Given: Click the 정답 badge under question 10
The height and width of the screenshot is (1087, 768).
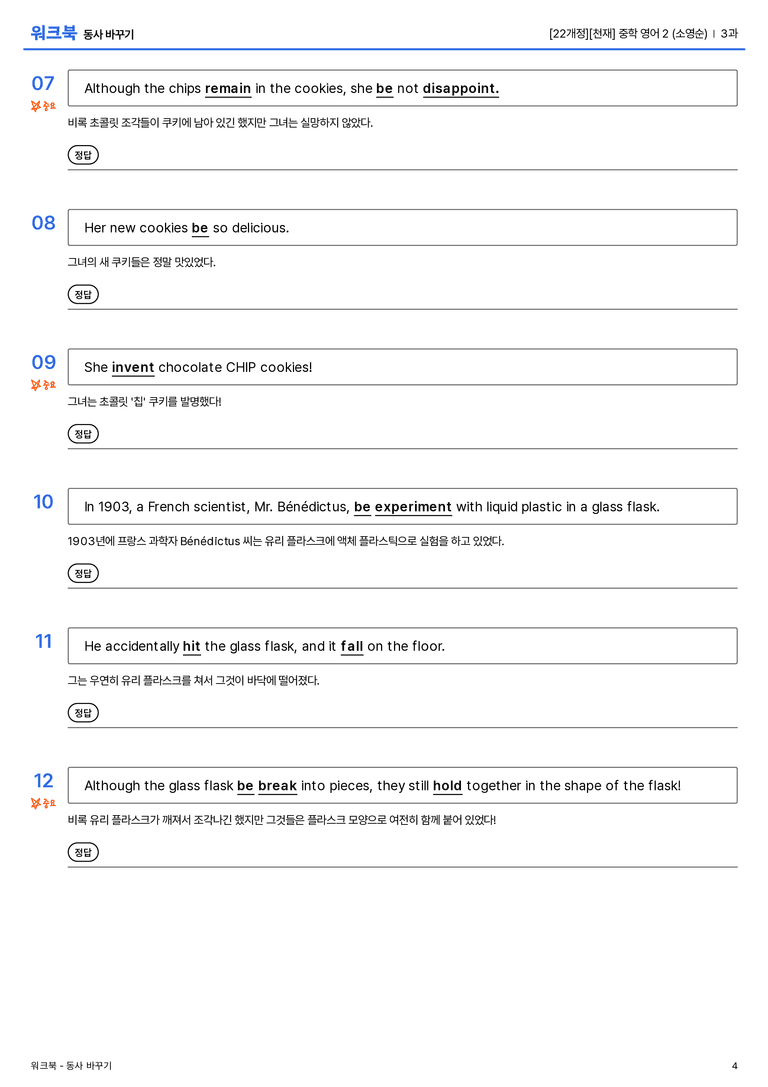Looking at the screenshot, I should click(x=83, y=573).
